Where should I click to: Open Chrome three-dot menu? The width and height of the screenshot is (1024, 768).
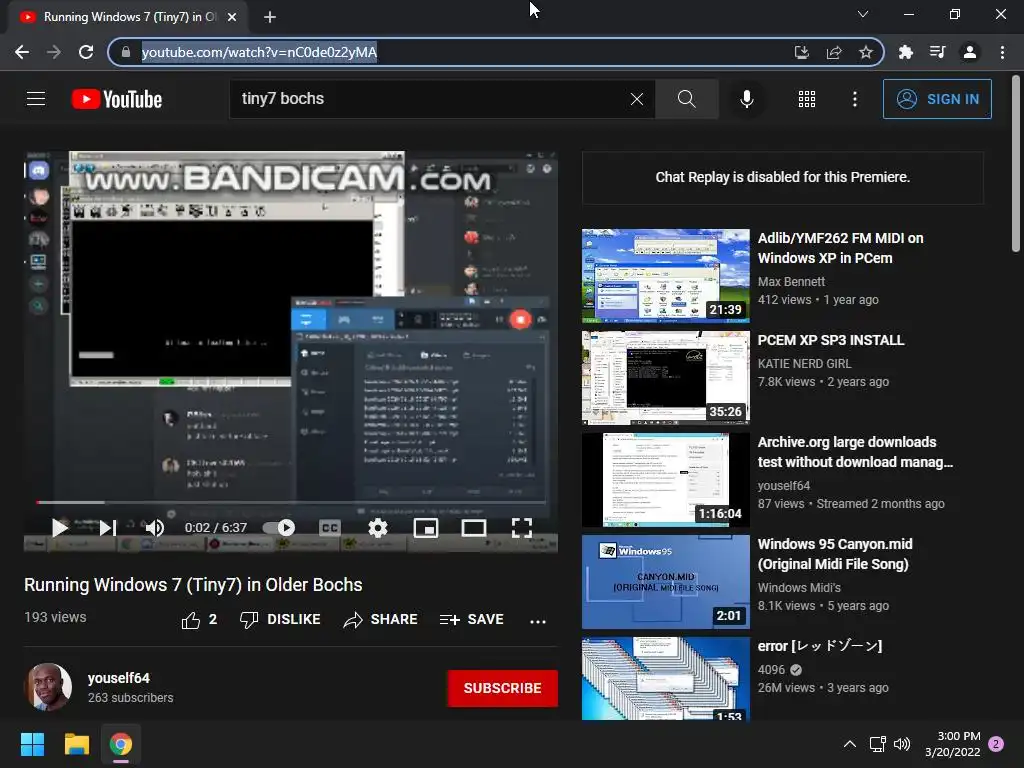(1002, 52)
